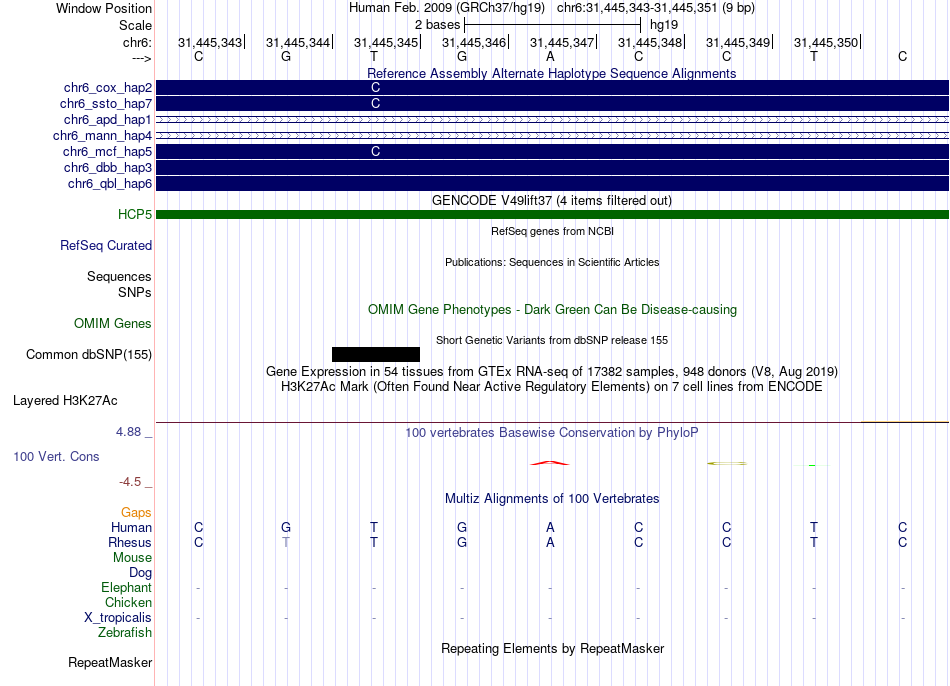
Task: Click the Zebrafish species label
Action: pos(125,633)
